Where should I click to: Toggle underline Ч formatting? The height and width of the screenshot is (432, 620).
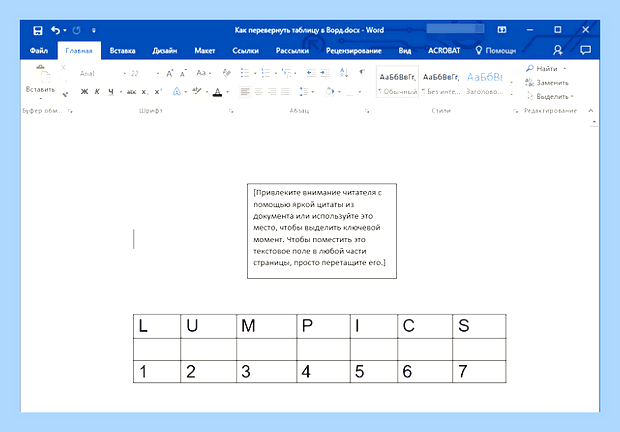111,92
